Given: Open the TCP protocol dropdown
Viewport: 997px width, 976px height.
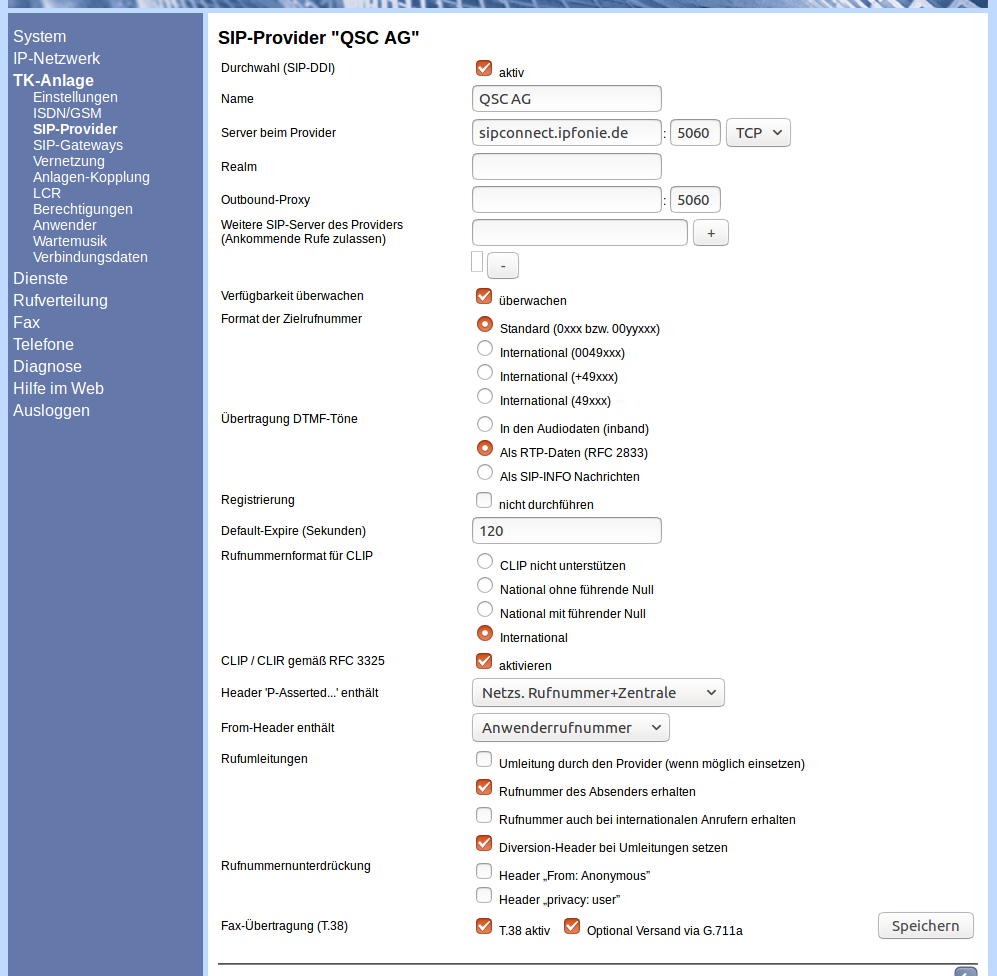Looking at the screenshot, I should [x=758, y=133].
